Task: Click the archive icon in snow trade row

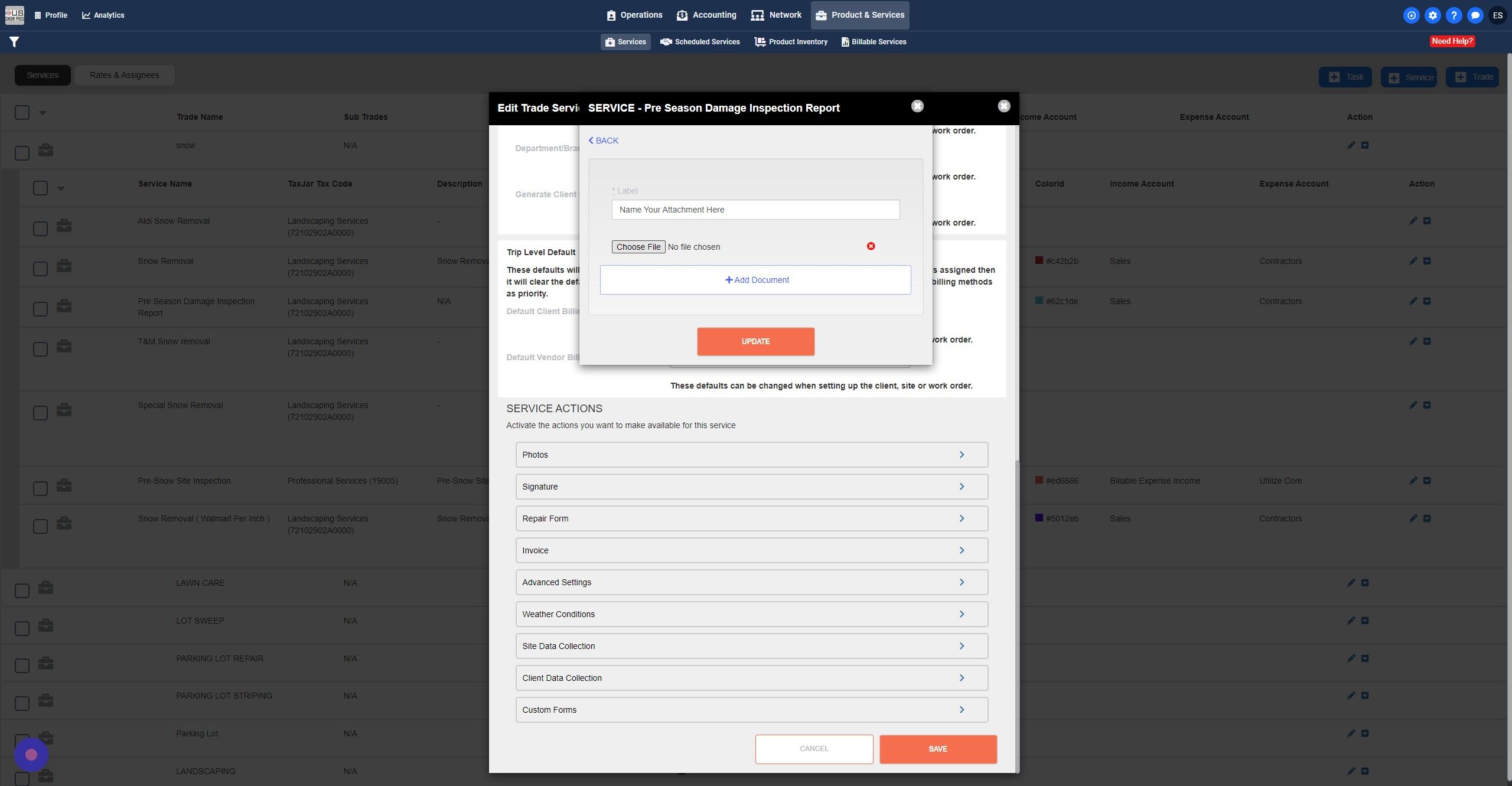Action: 1365,145
